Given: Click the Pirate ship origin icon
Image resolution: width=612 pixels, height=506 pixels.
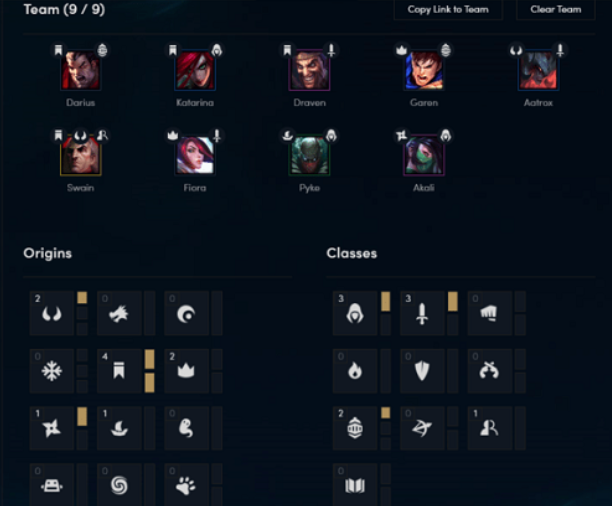Looking at the screenshot, I should click(119, 428).
